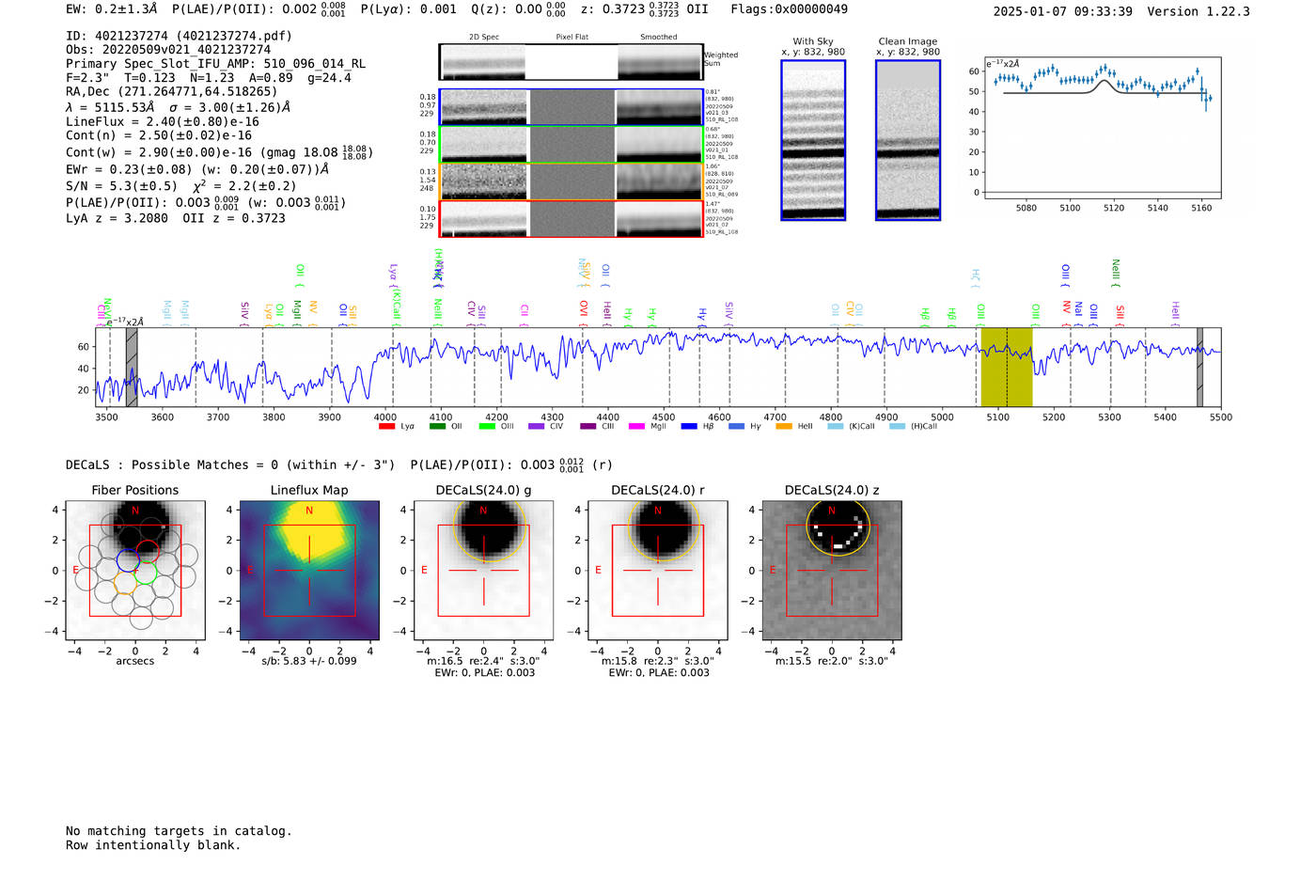Click the header z: 0.3723 OII value

point(644,9)
